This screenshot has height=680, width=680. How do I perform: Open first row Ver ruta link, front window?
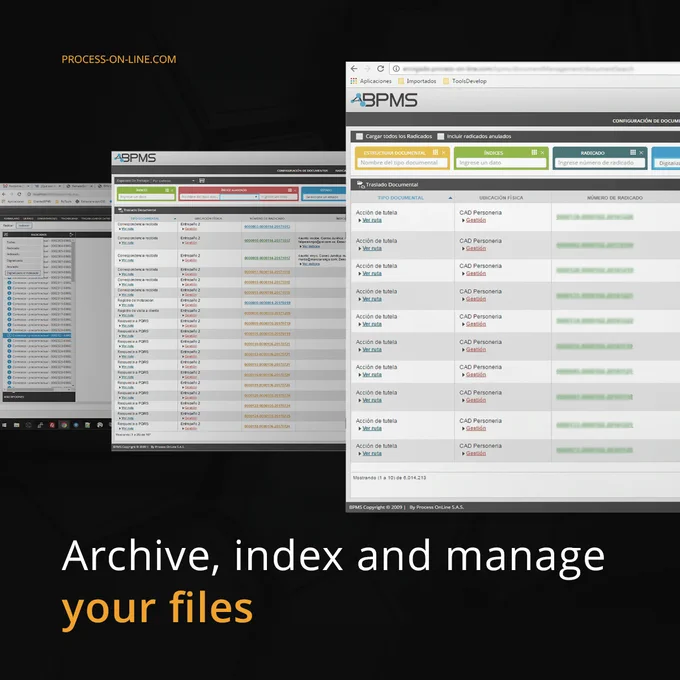click(372, 220)
